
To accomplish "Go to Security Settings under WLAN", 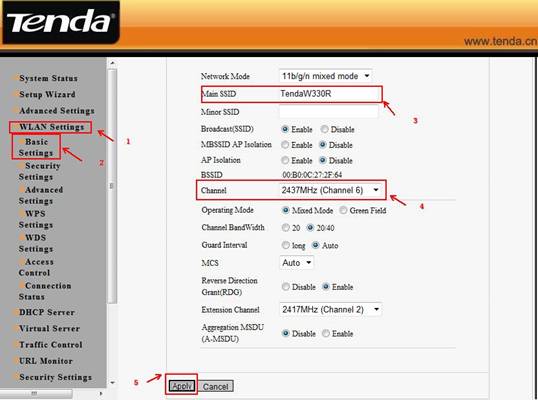I will [x=39, y=171].
